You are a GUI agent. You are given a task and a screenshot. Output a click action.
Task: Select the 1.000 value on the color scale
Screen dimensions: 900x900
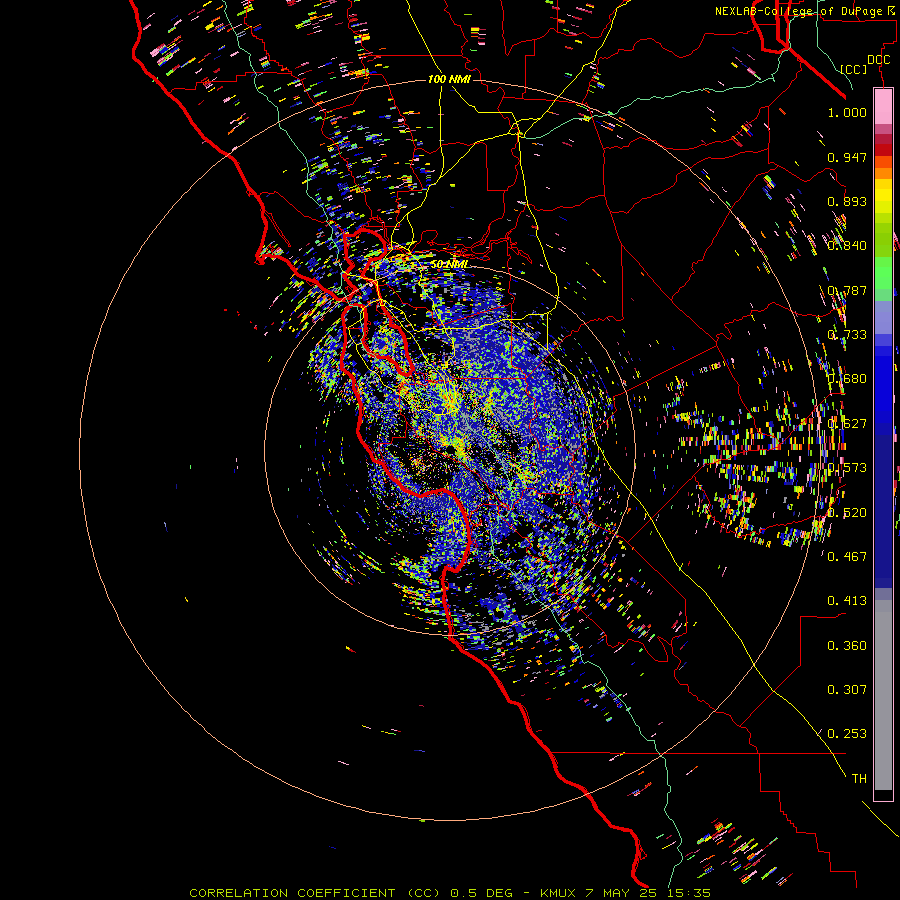coord(847,112)
